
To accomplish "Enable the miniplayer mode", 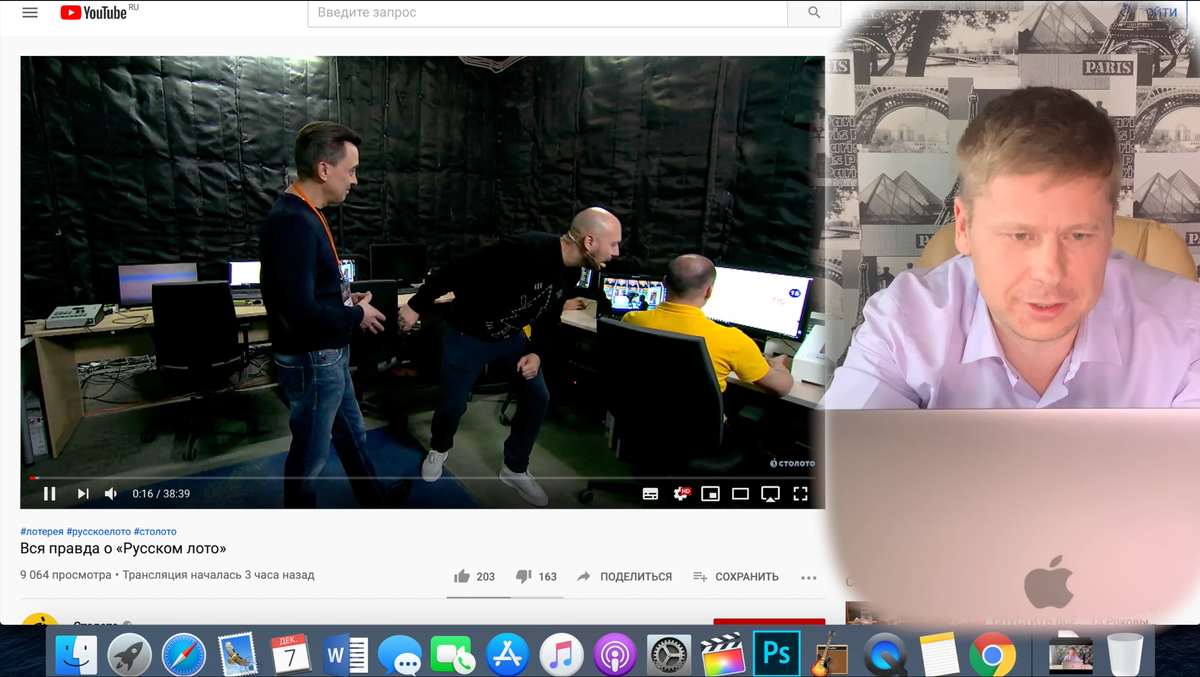I will [x=710, y=493].
